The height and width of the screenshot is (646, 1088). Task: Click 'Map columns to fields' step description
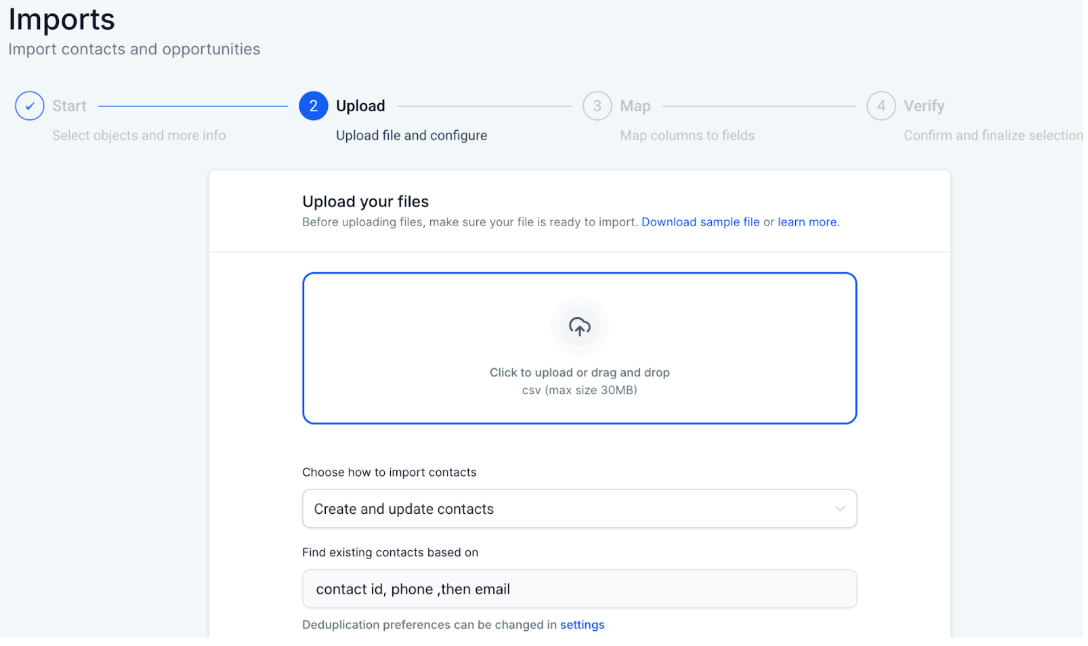click(687, 135)
